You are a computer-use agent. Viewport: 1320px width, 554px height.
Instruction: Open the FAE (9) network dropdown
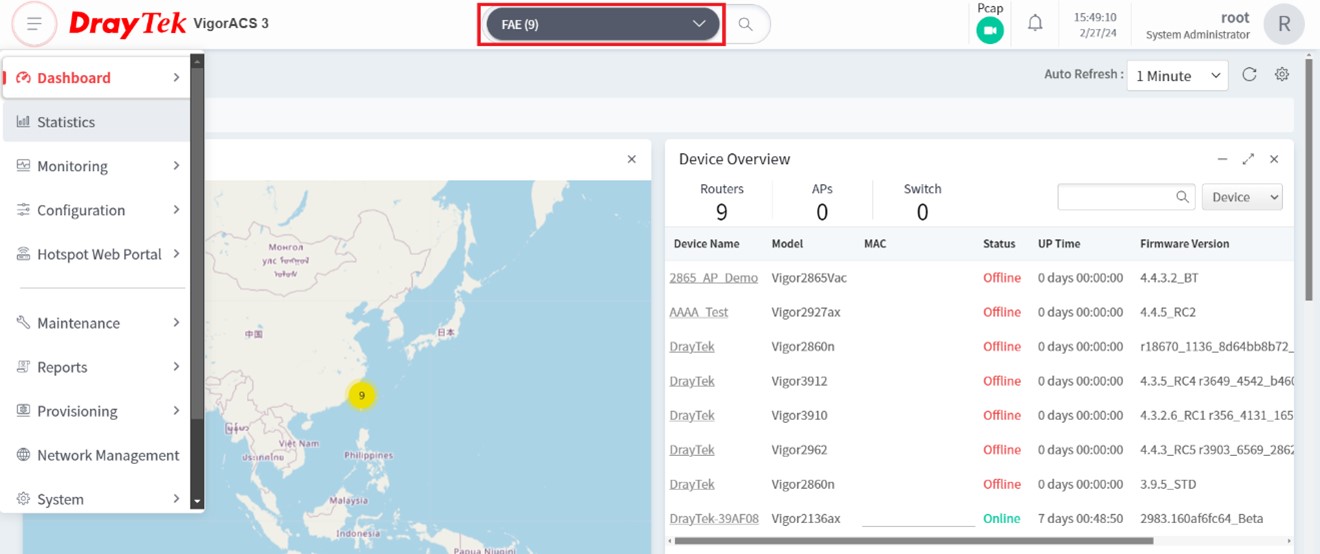click(x=603, y=24)
